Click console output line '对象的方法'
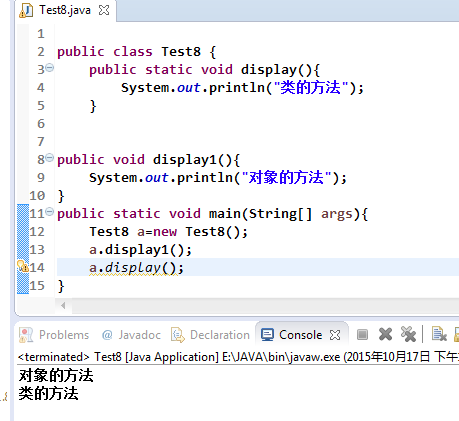Image resolution: width=459 pixels, height=421 pixels. [56, 376]
